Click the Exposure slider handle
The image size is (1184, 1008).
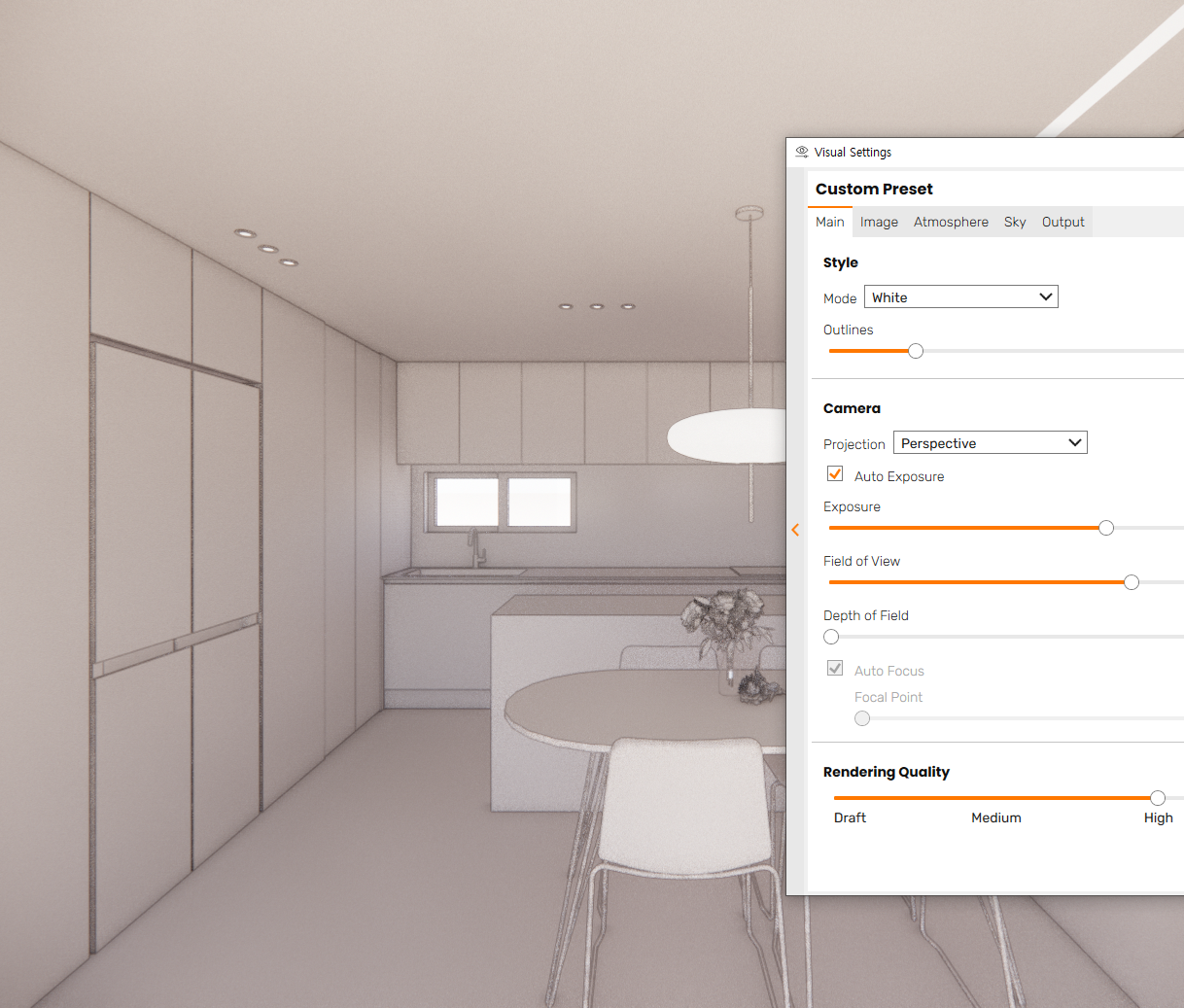pyautogui.click(x=1106, y=528)
